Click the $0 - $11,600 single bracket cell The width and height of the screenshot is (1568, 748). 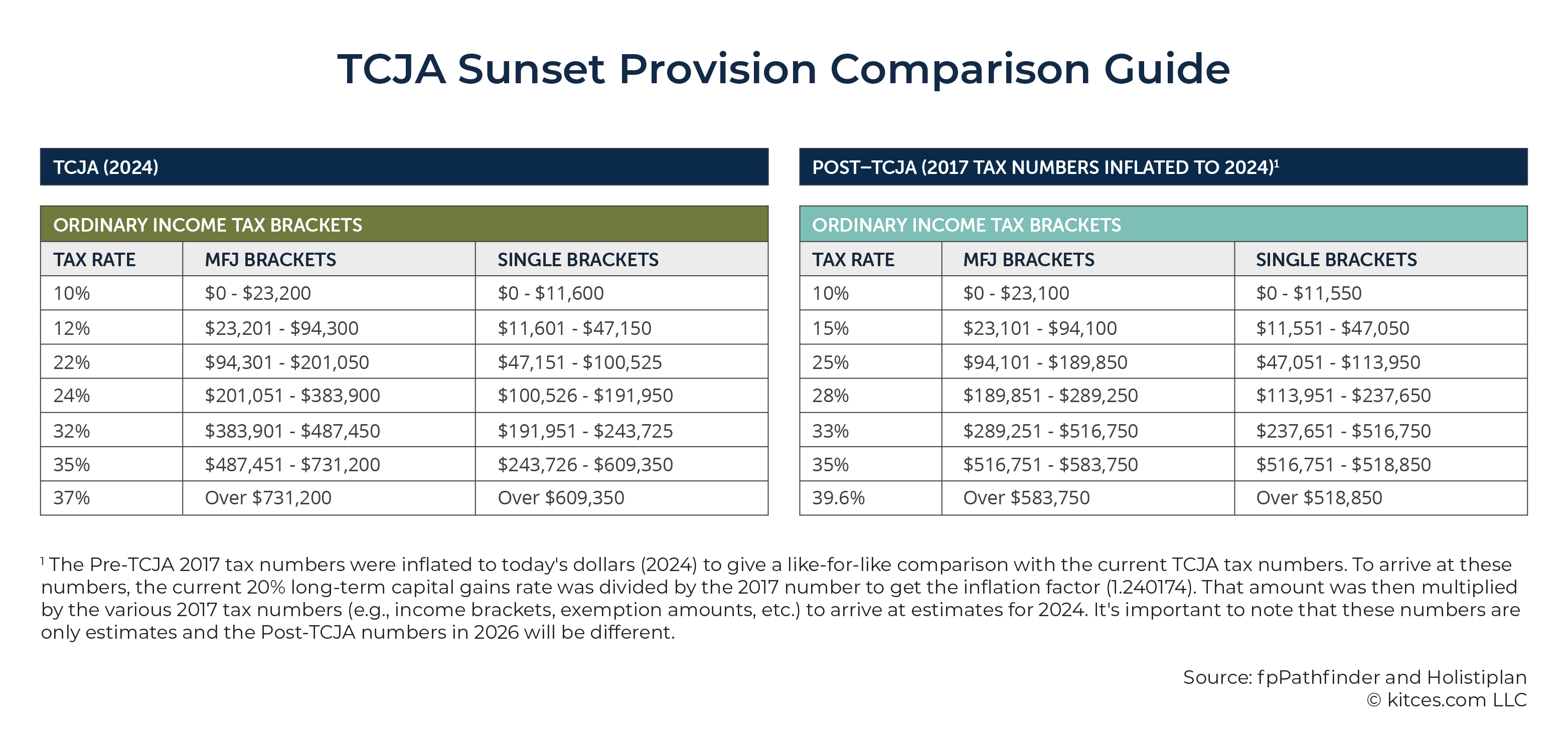point(621,293)
